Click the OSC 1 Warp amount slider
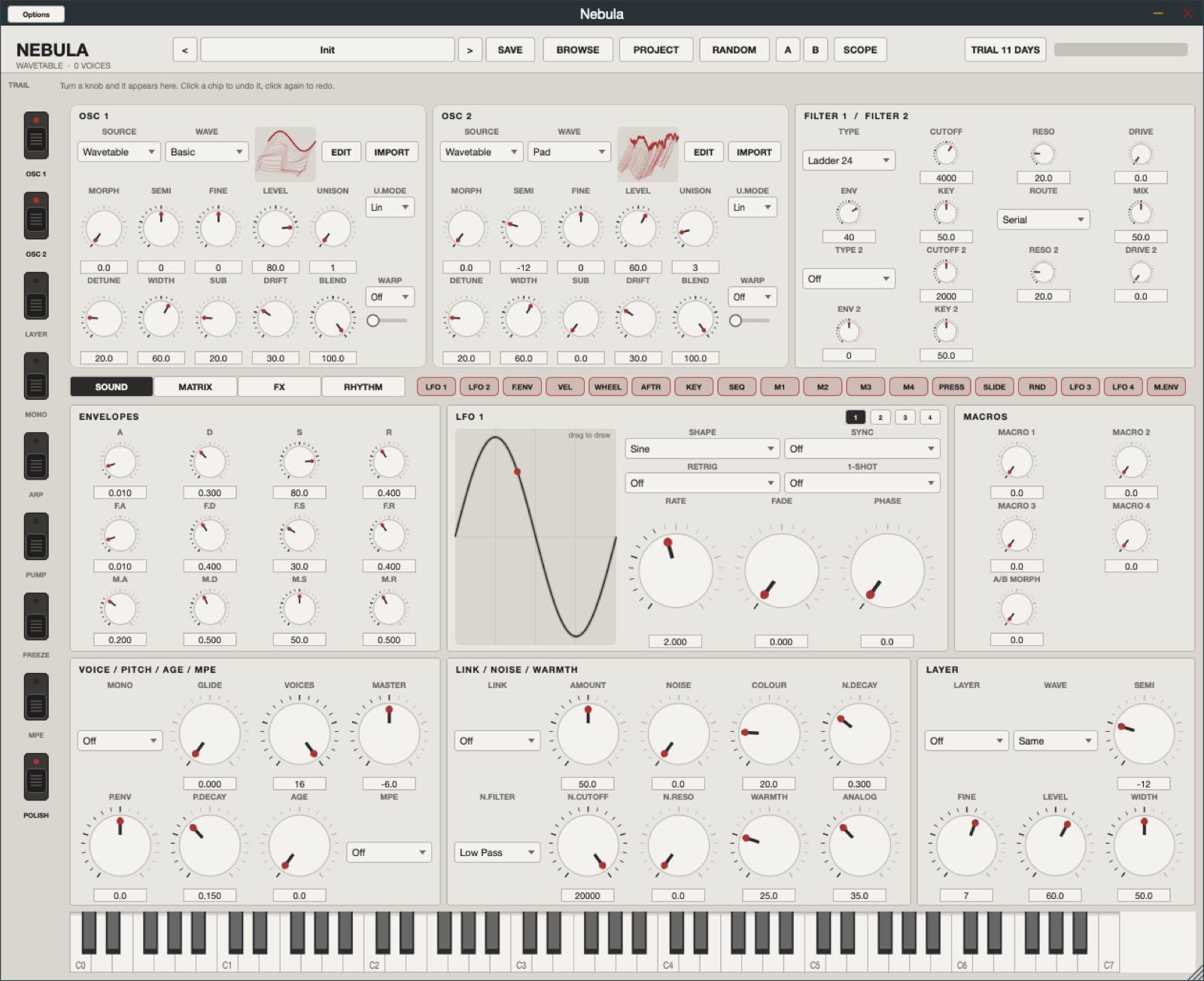 (x=387, y=321)
